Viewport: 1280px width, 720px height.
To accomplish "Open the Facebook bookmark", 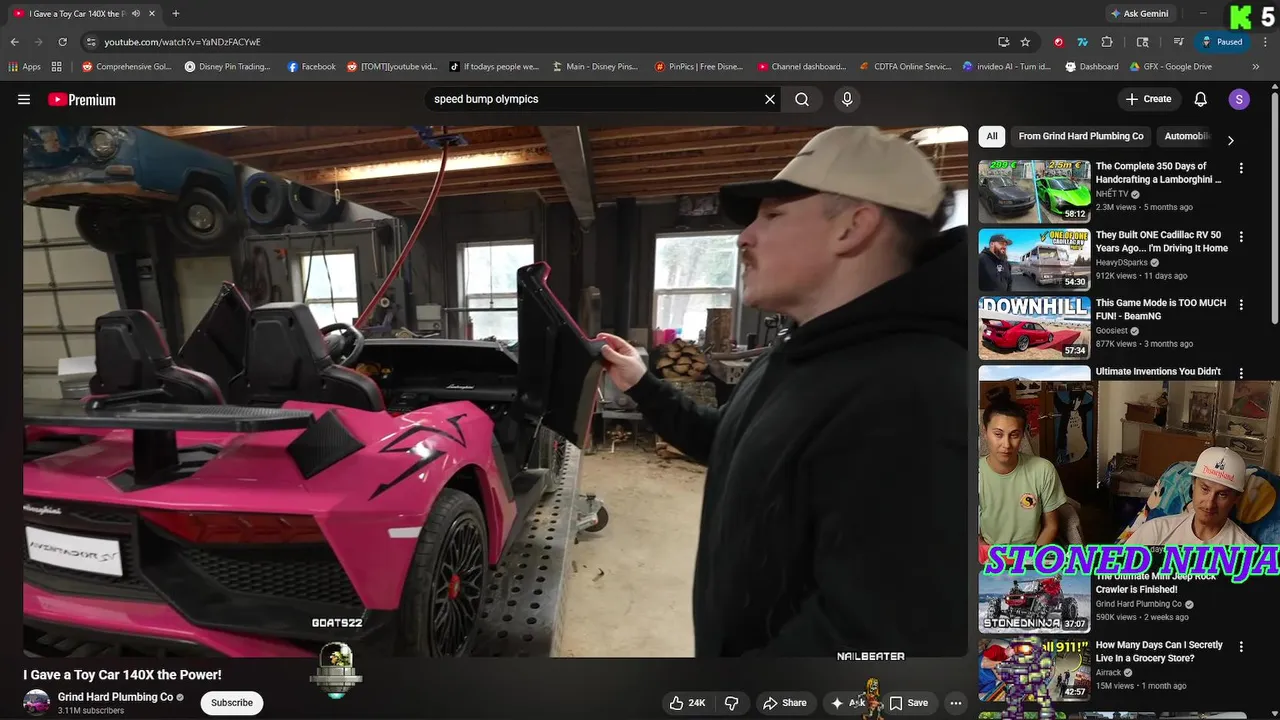I will (311, 67).
